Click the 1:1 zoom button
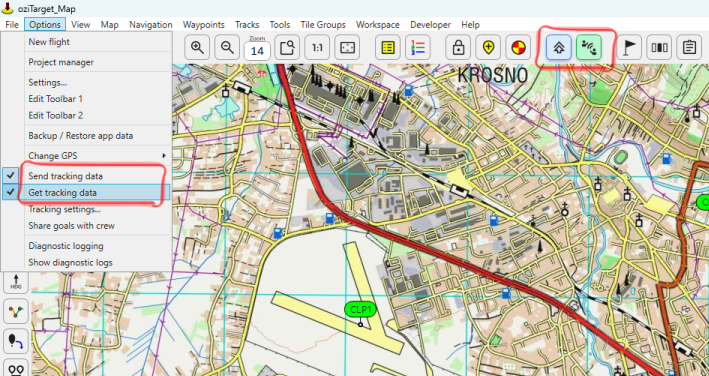 click(317, 47)
